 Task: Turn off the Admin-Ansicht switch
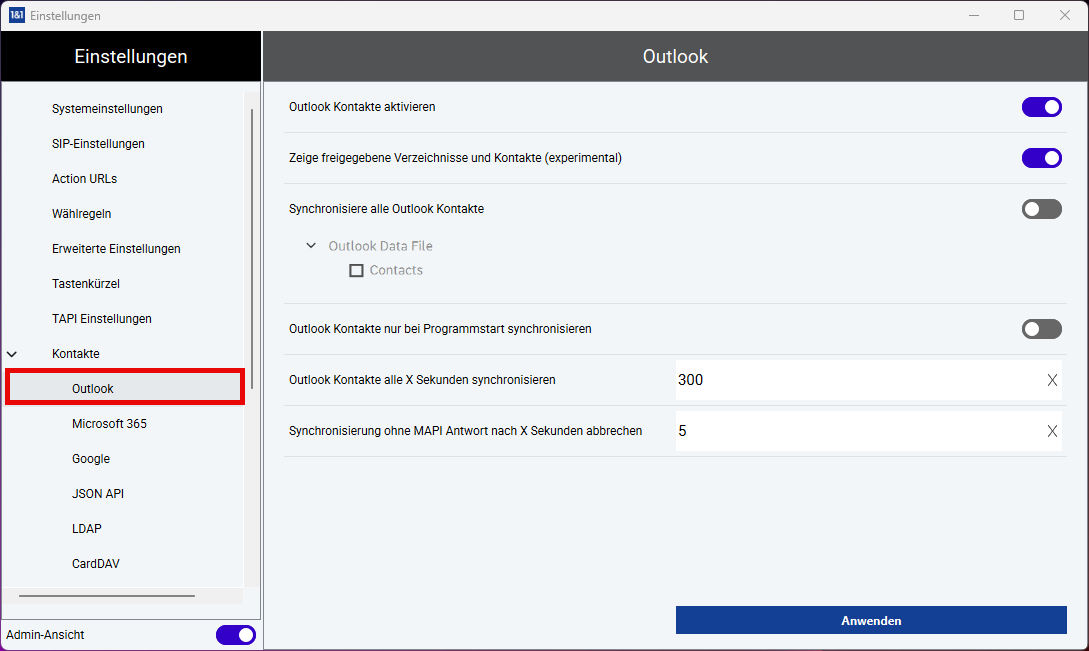click(235, 635)
